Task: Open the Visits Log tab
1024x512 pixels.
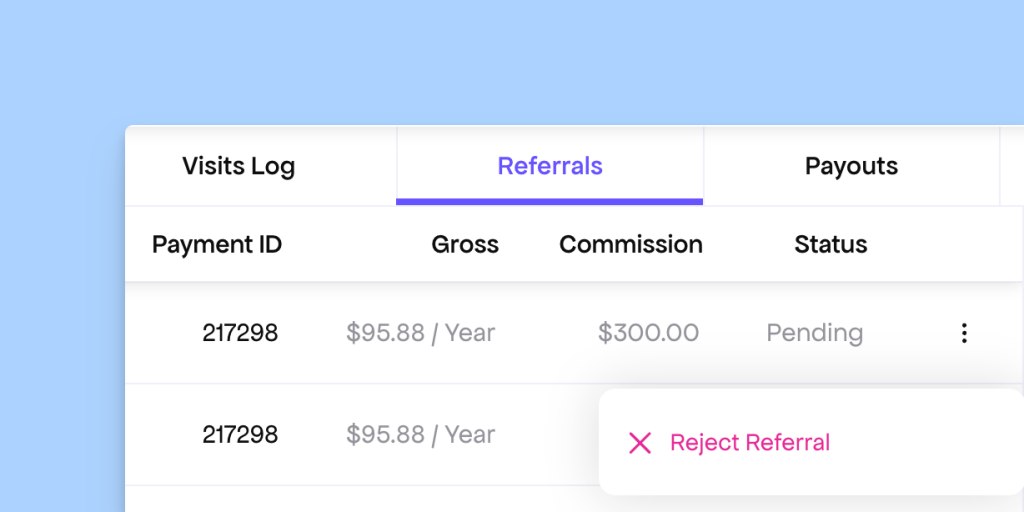Action: coord(238,166)
